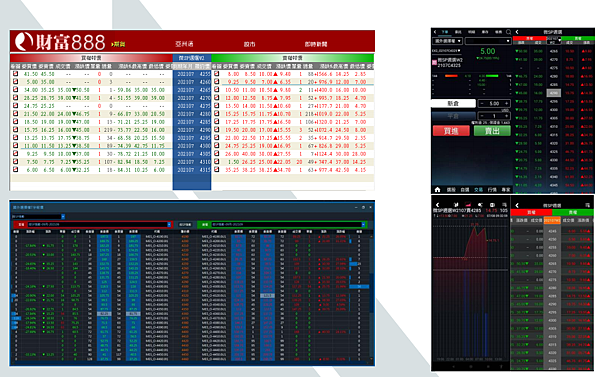Increase the price with the plus beside 5.00
Screen dimensions: 600x377
tap(507, 103)
